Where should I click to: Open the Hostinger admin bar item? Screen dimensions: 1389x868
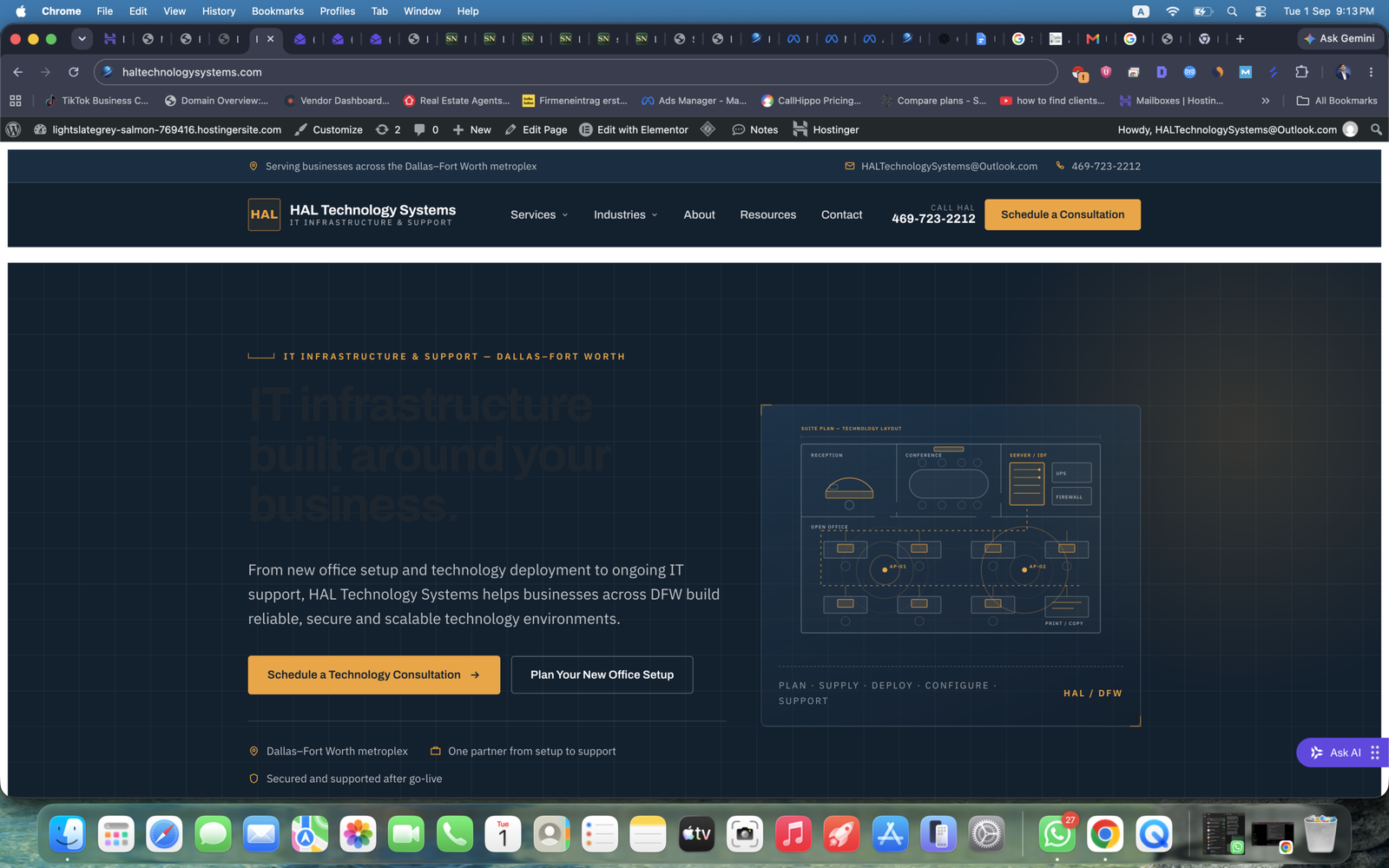tap(826, 129)
